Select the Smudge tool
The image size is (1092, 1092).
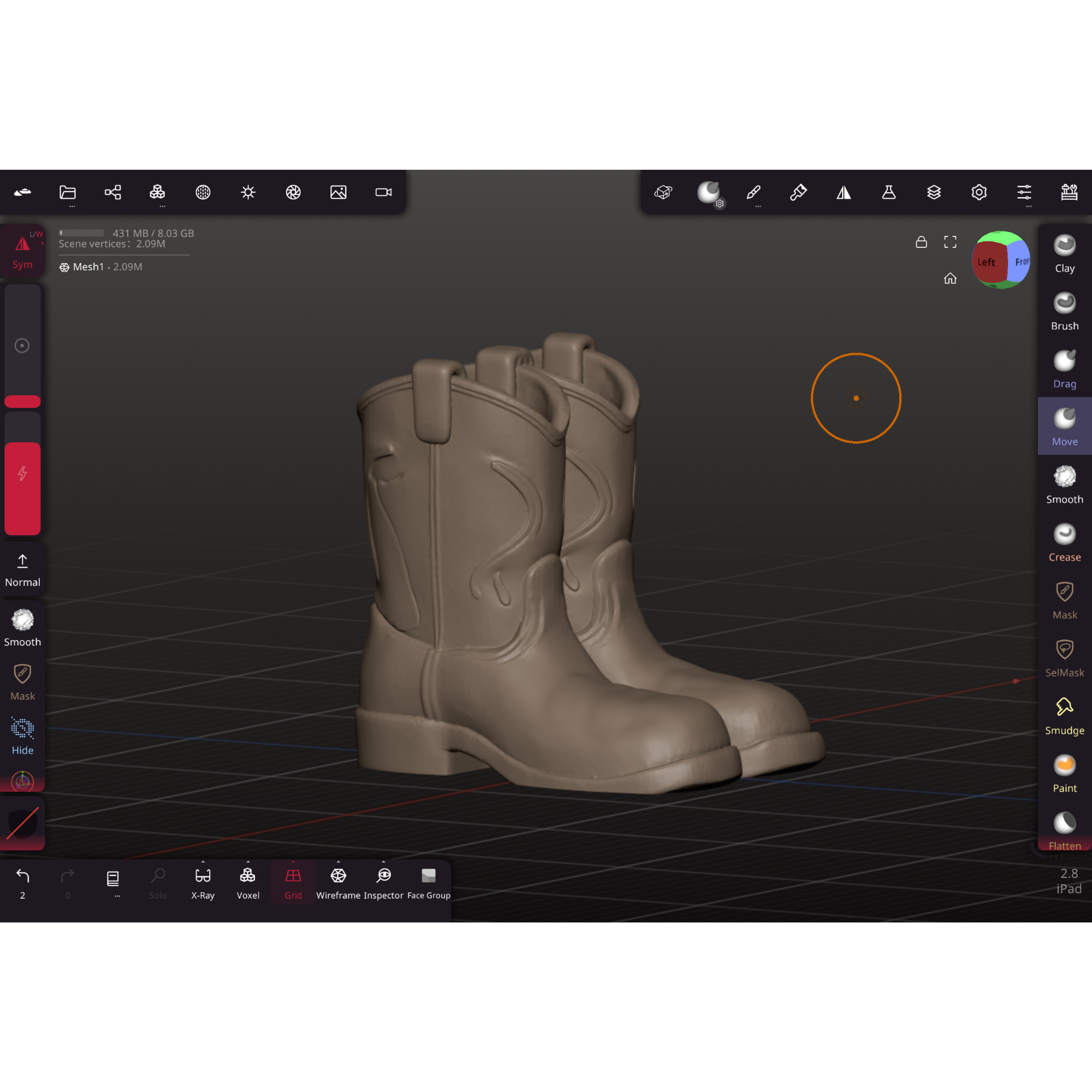1065,716
